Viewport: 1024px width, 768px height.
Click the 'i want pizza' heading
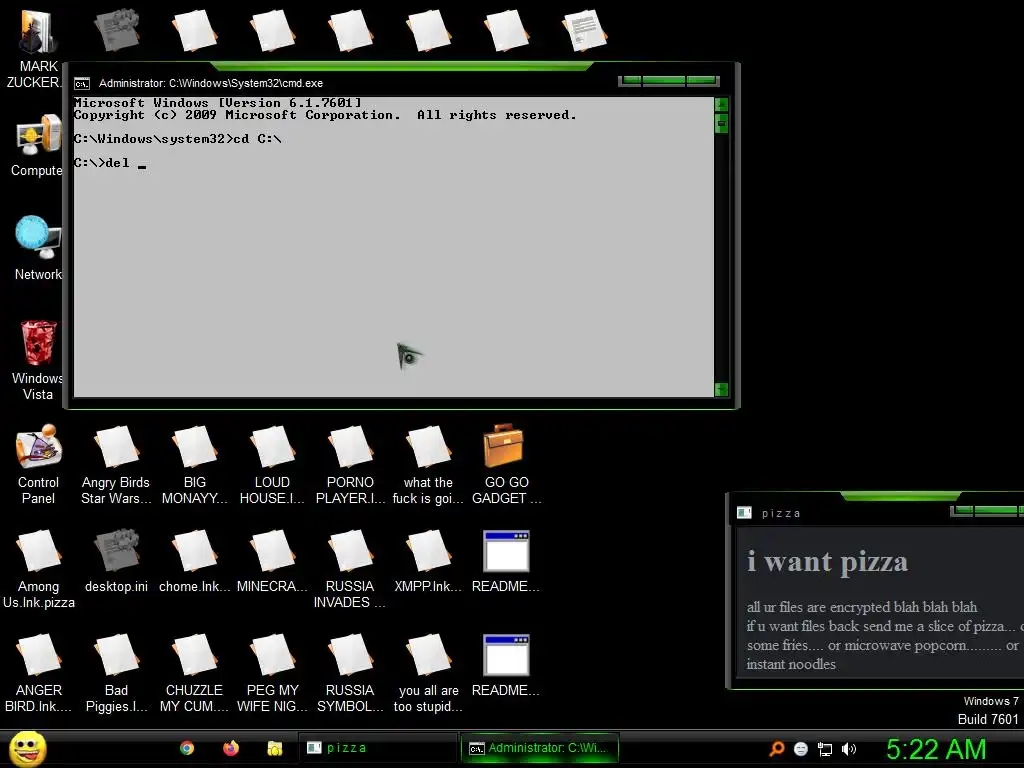point(827,562)
